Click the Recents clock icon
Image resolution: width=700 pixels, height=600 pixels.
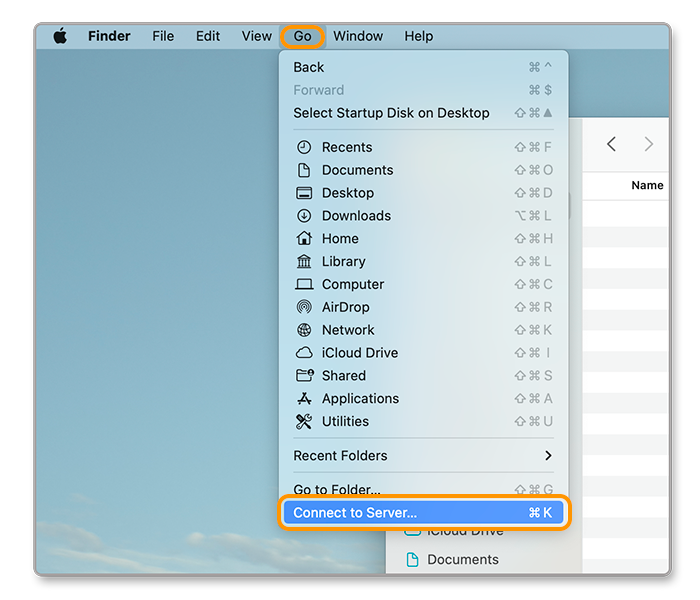[304, 147]
